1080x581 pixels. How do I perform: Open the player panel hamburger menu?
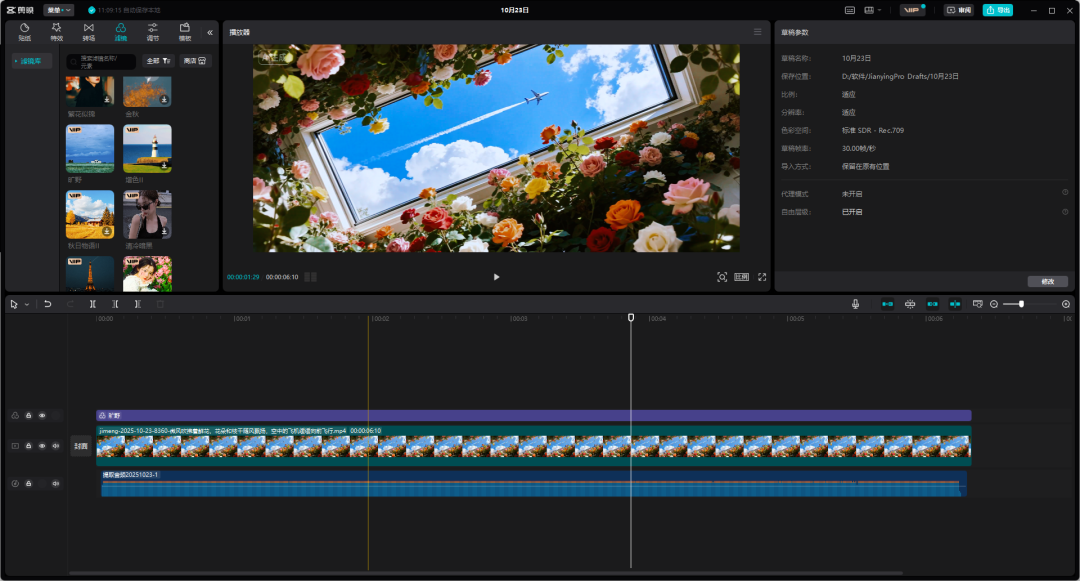[757, 32]
